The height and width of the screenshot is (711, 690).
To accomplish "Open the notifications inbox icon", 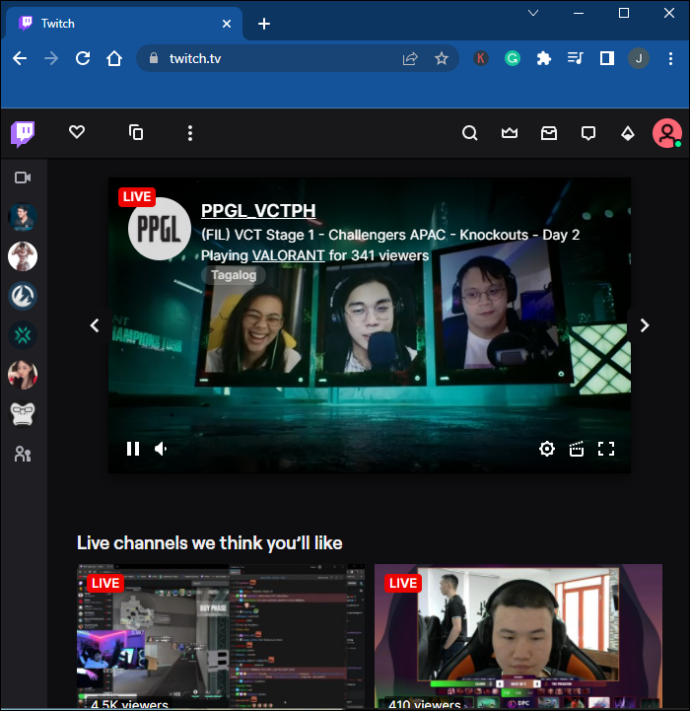I will (549, 133).
